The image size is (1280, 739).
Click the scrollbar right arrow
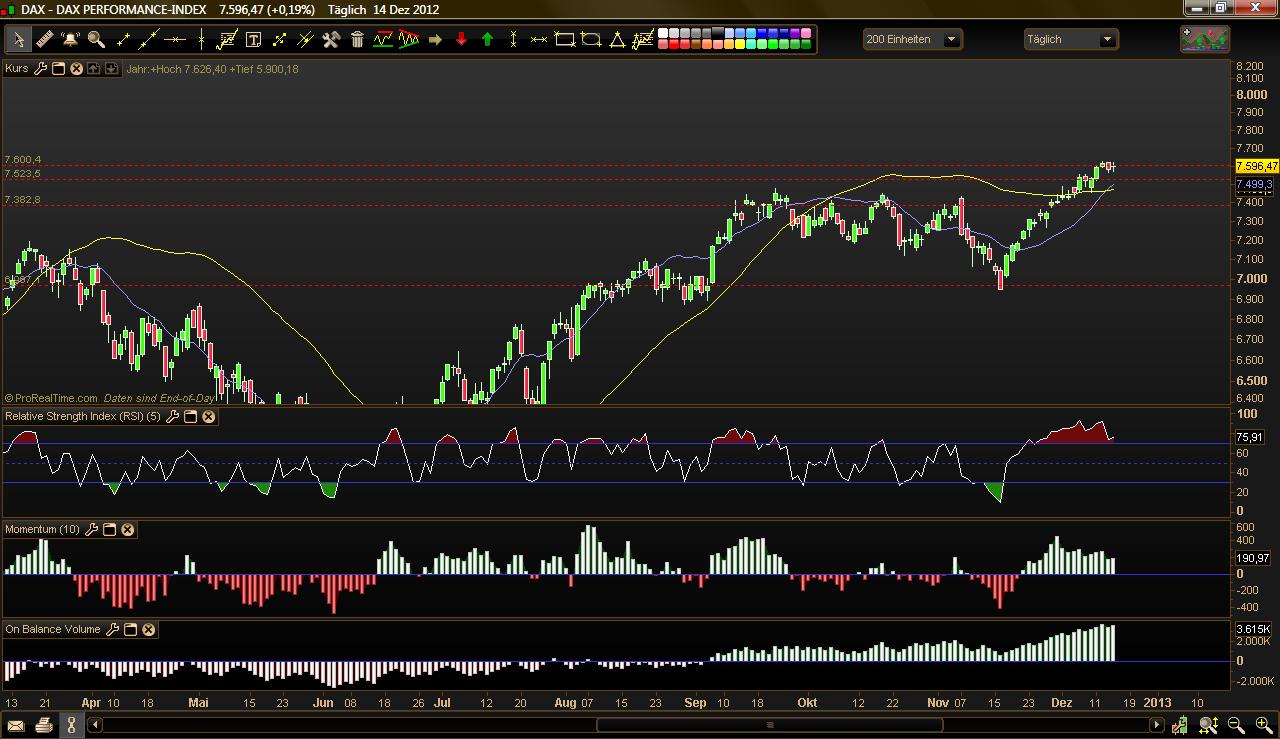[1158, 725]
